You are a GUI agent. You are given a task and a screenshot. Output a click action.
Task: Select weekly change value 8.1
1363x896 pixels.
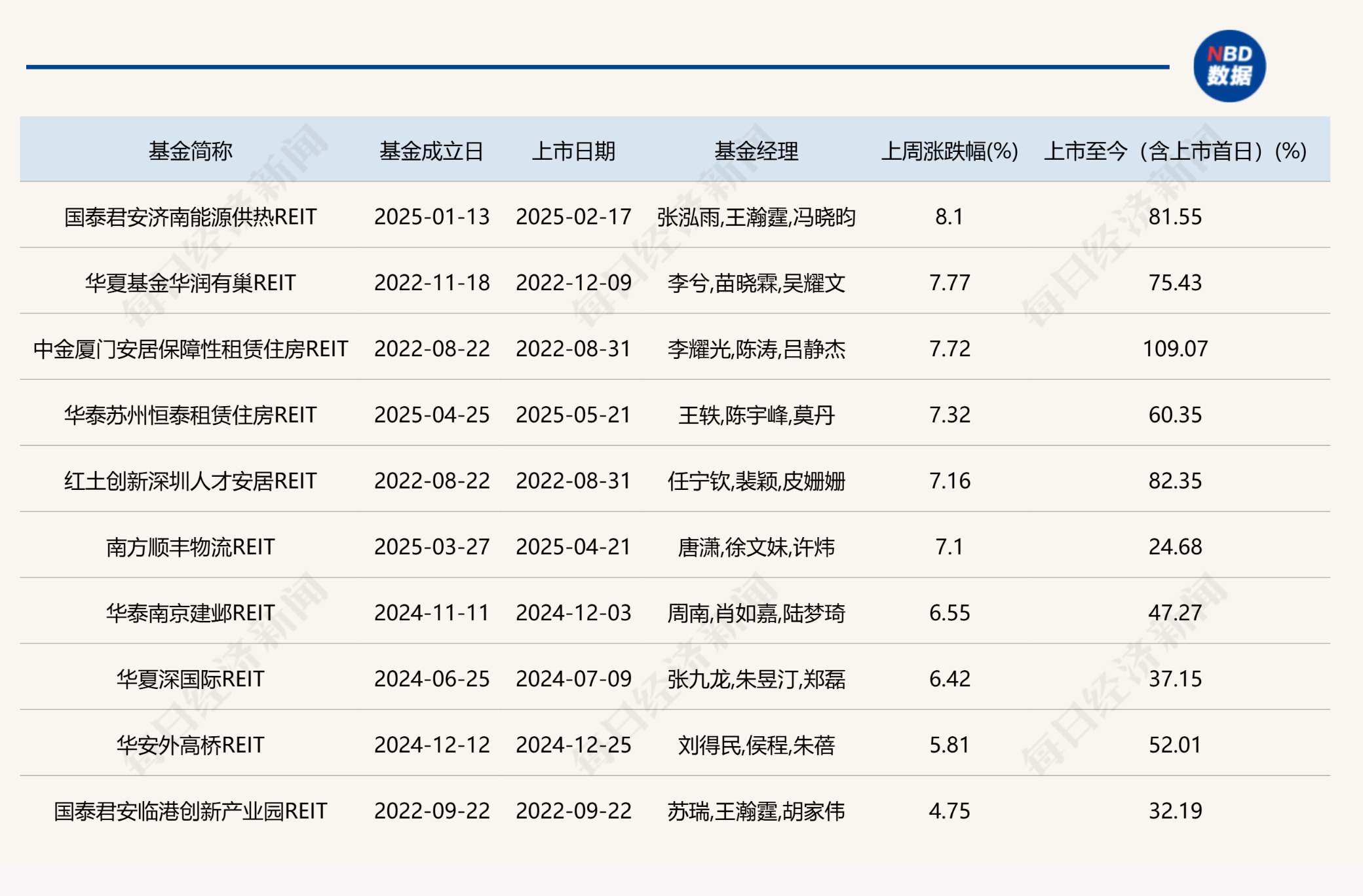(950, 217)
